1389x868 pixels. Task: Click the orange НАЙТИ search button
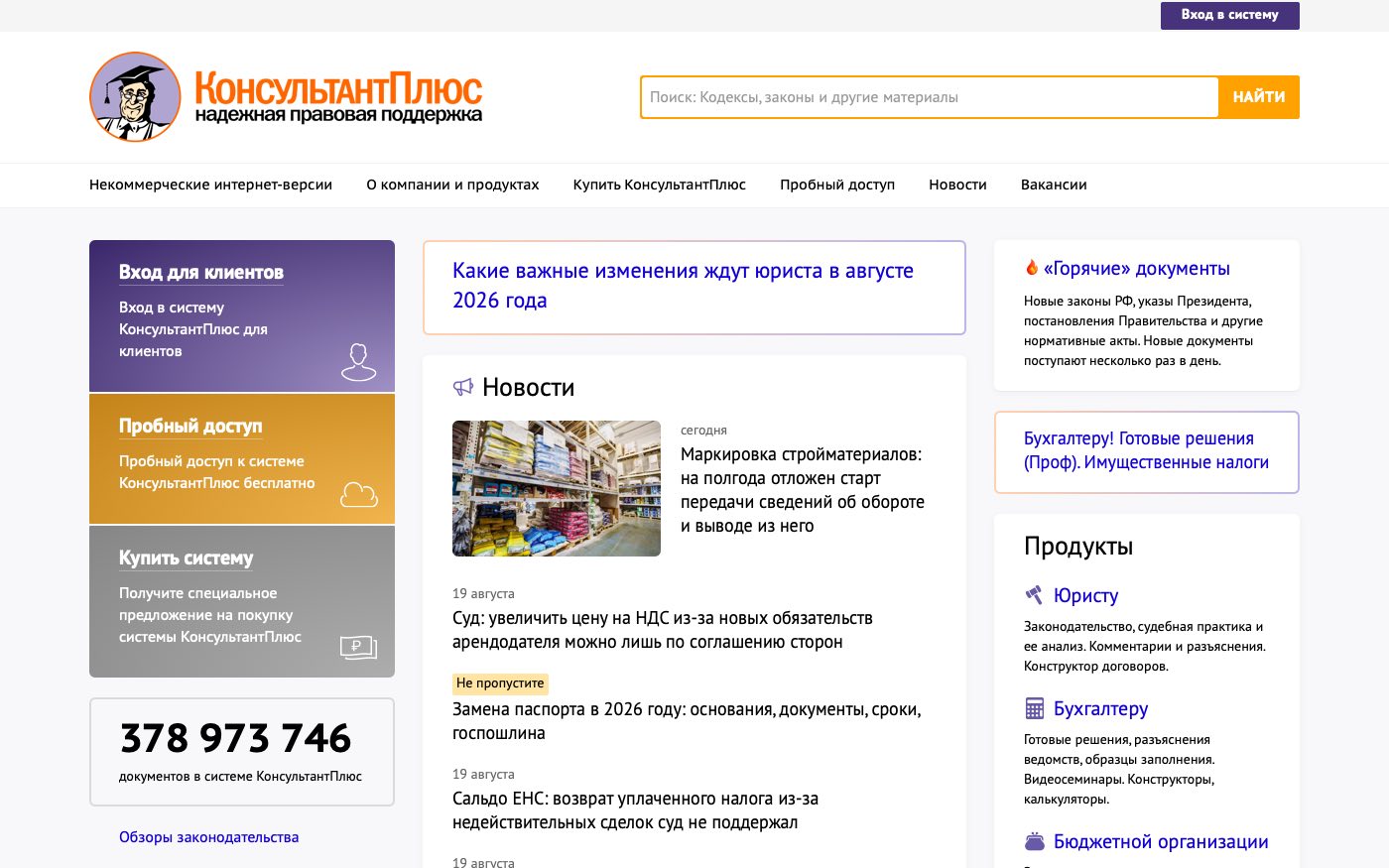(1259, 97)
